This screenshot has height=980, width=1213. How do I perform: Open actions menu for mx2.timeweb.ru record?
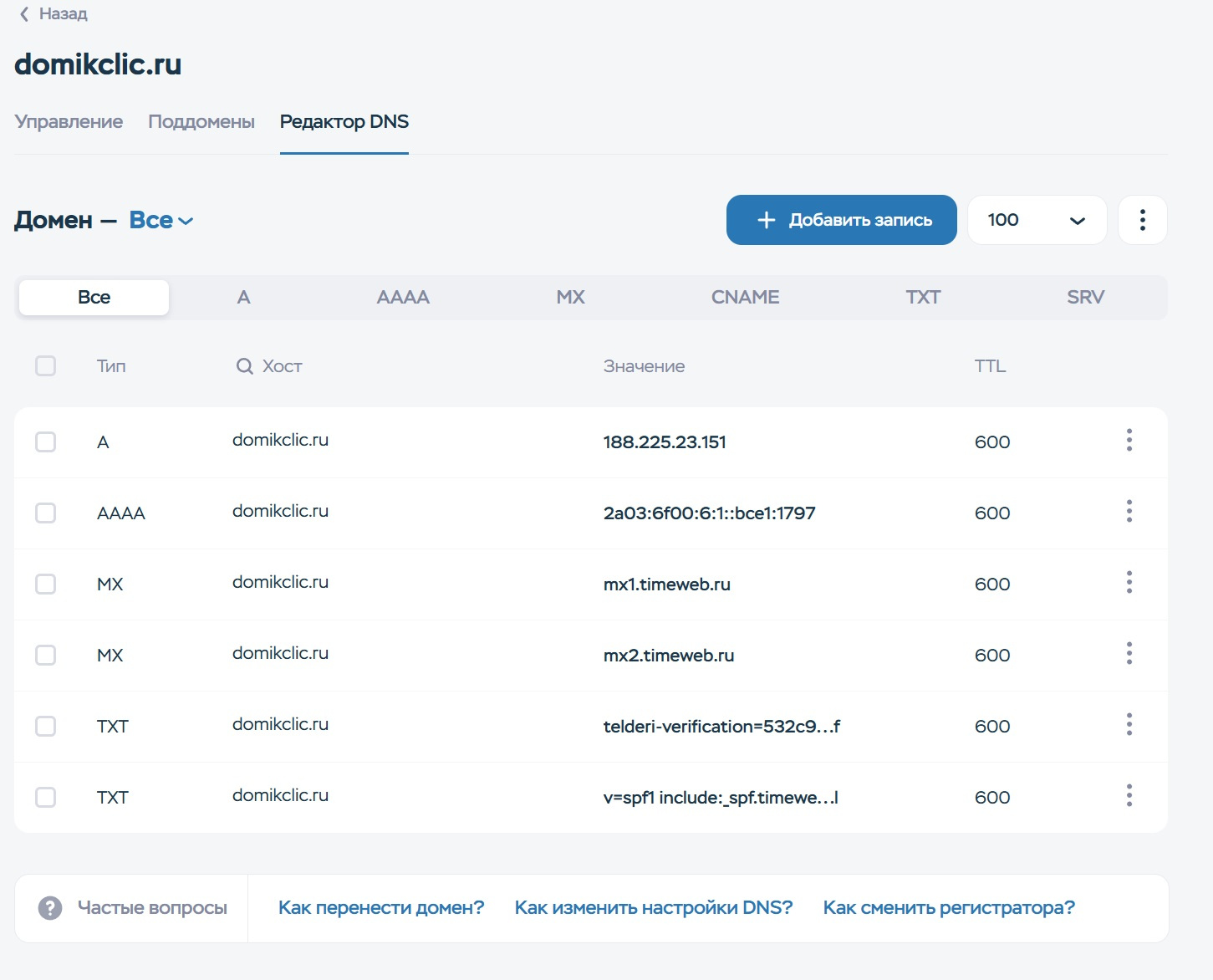coord(1129,654)
